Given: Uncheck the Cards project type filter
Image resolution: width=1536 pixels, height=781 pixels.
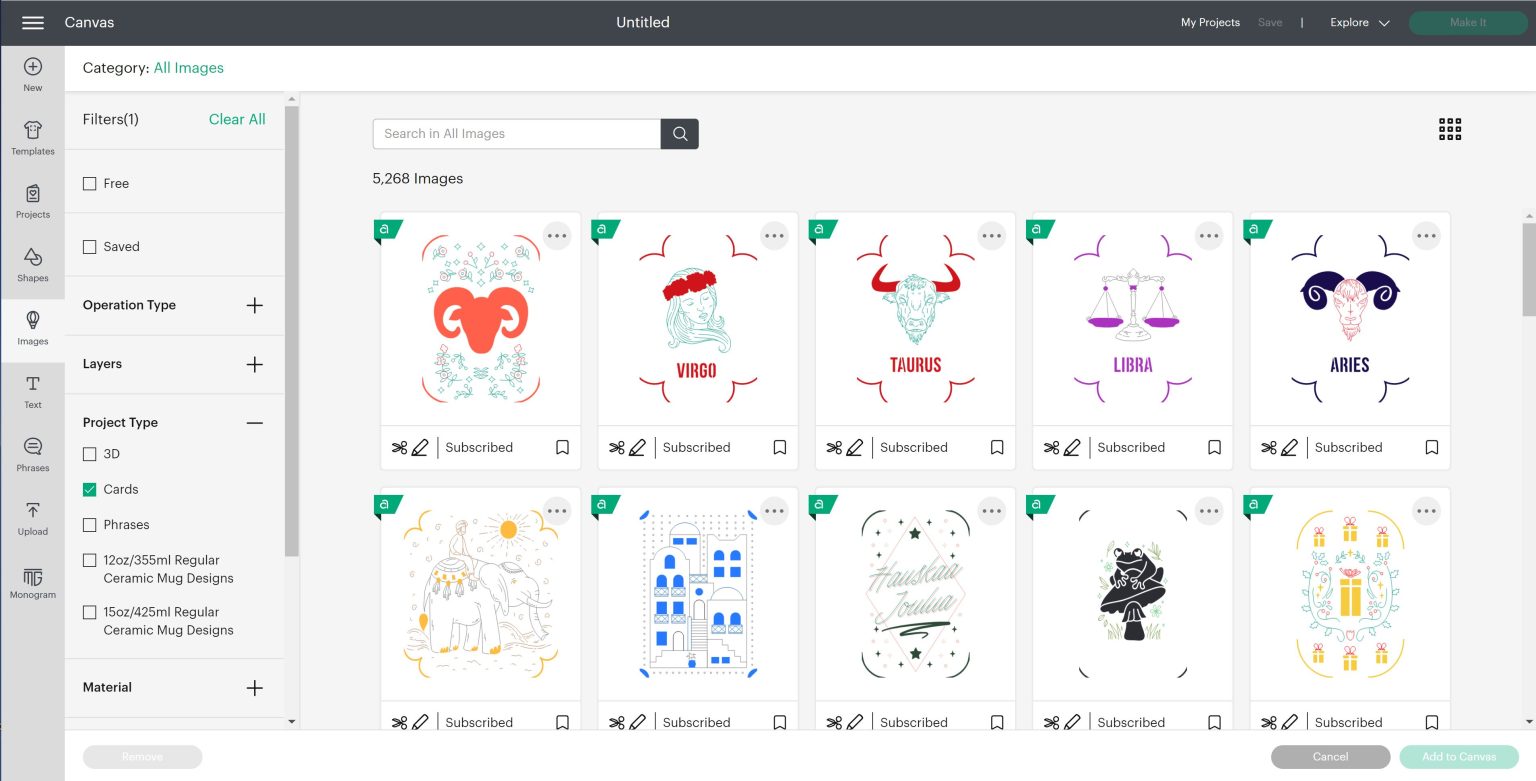Looking at the screenshot, I should (90, 489).
